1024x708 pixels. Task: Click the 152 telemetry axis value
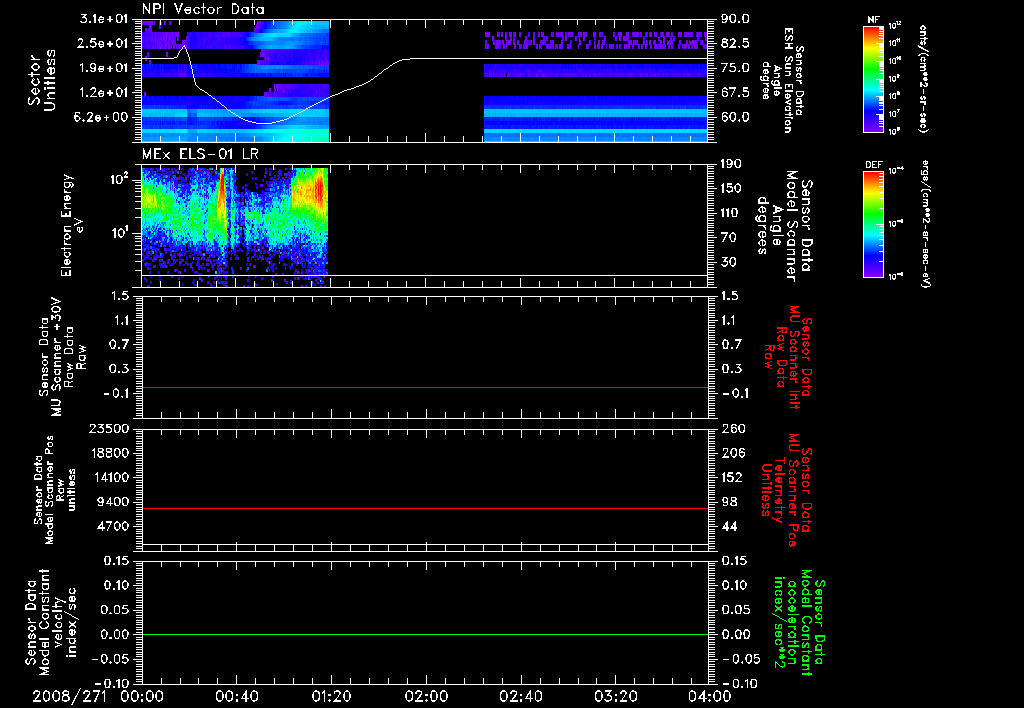point(732,477)
